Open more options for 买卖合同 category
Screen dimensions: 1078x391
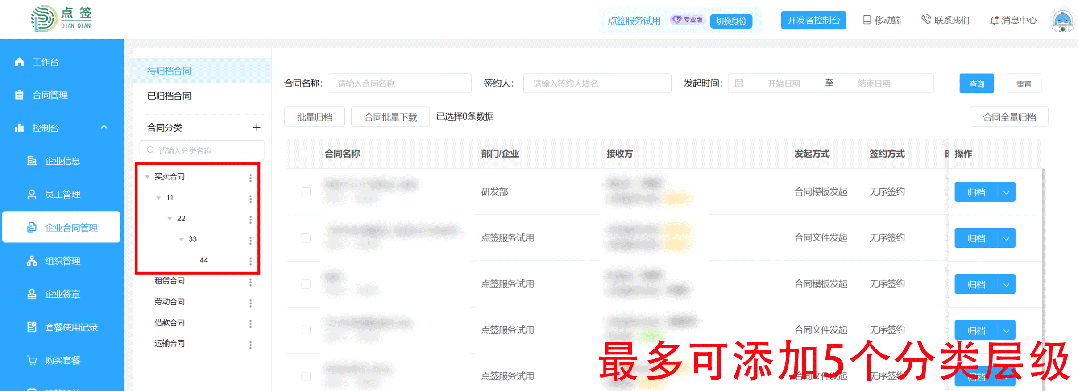250,178
